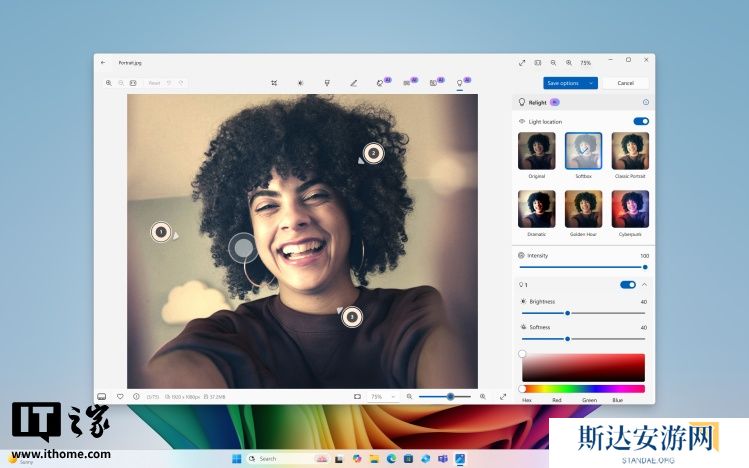Screen dimensions: 749x468
Task: Click the Intensity slider track
Action: tap(580, 267)
